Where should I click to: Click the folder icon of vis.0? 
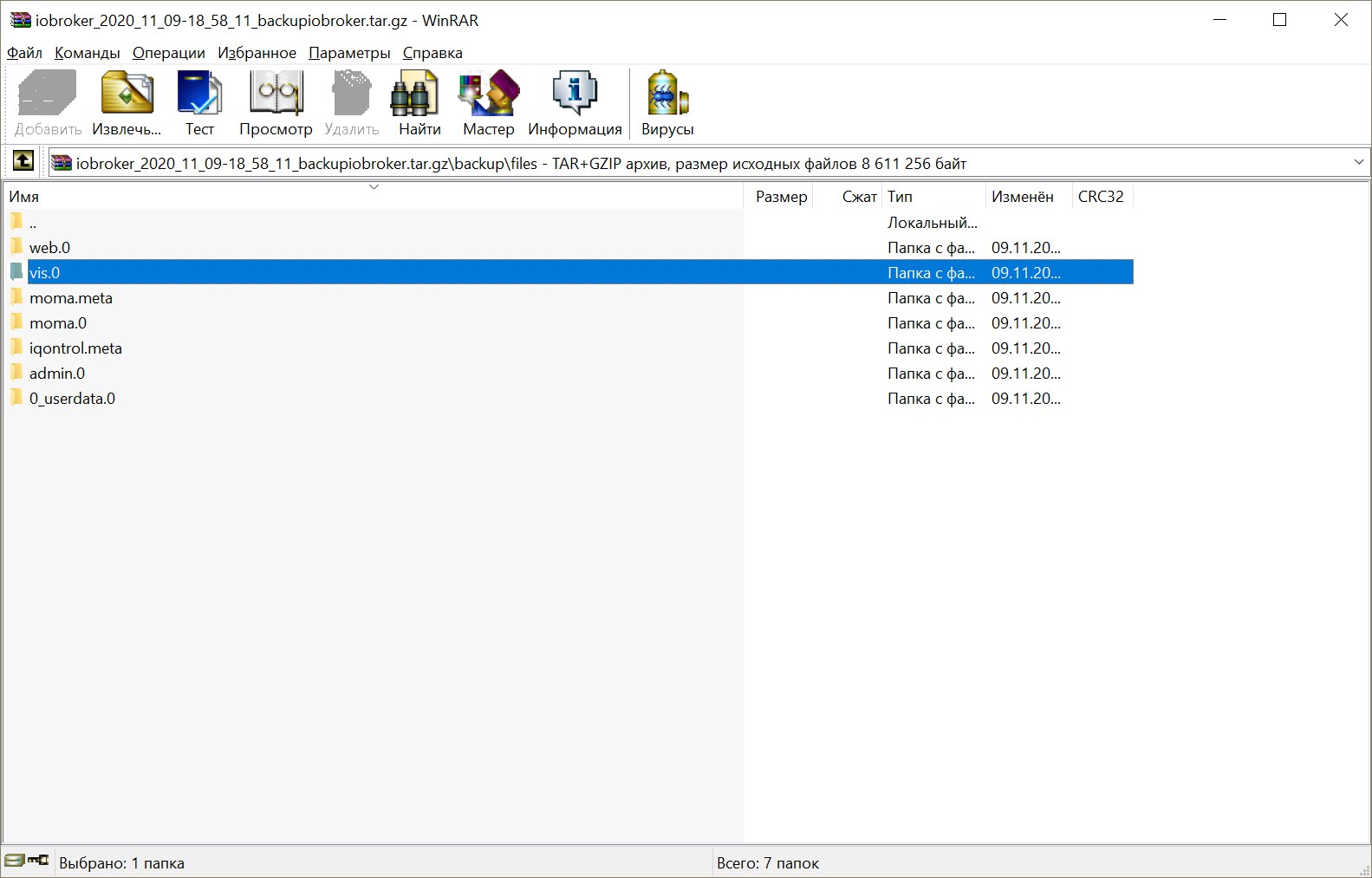[16, 272]
